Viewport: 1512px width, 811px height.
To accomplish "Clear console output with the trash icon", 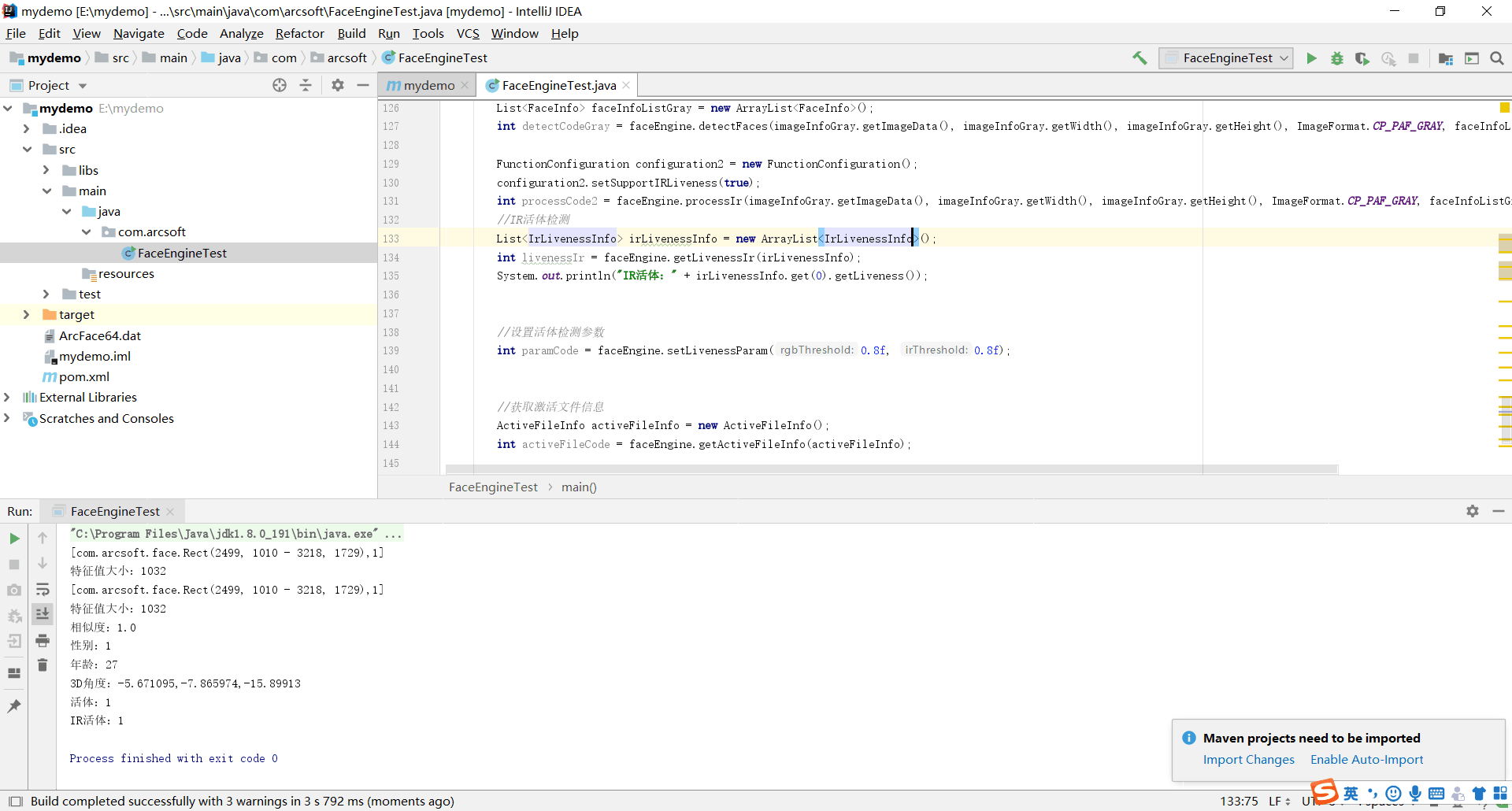I will tap(43, 665).
